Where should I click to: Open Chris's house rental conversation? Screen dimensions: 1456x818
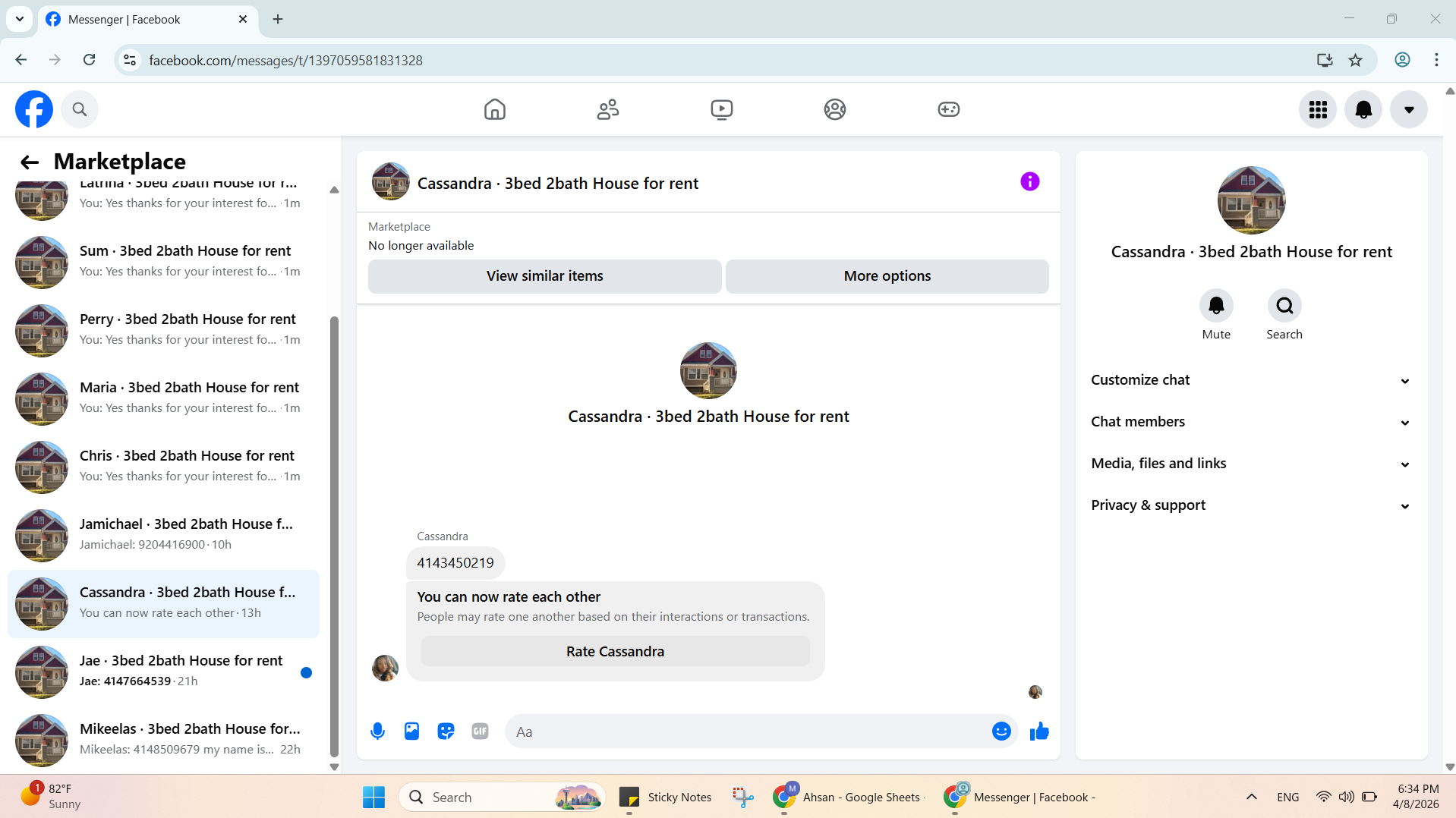click(x=163, y=467)
